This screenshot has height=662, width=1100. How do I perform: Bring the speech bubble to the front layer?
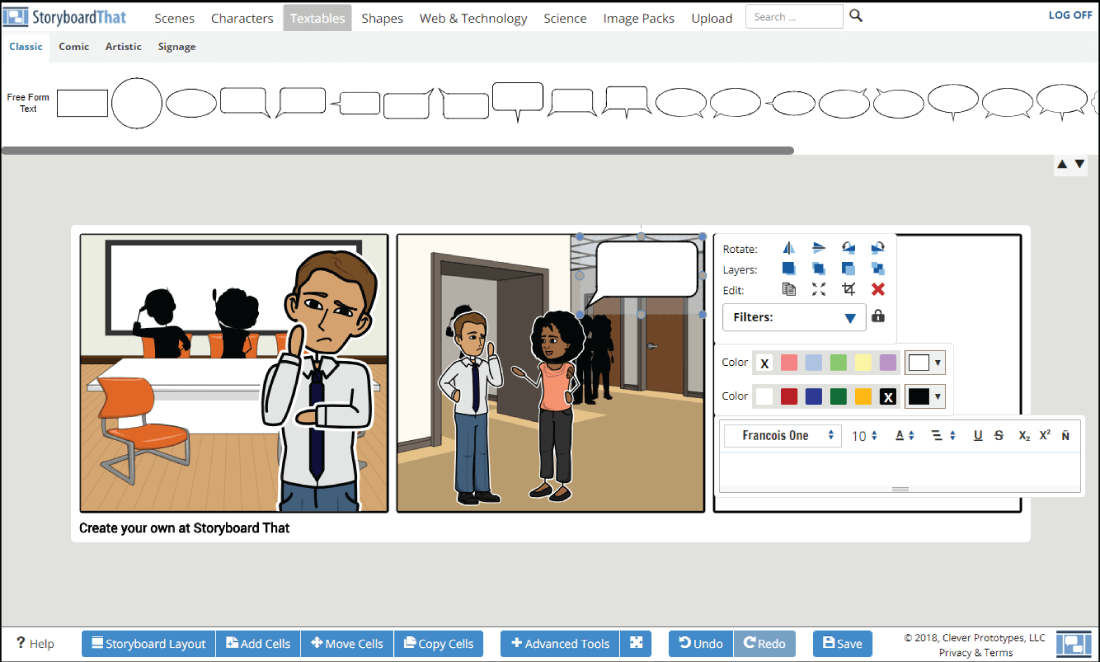[789, 269]
